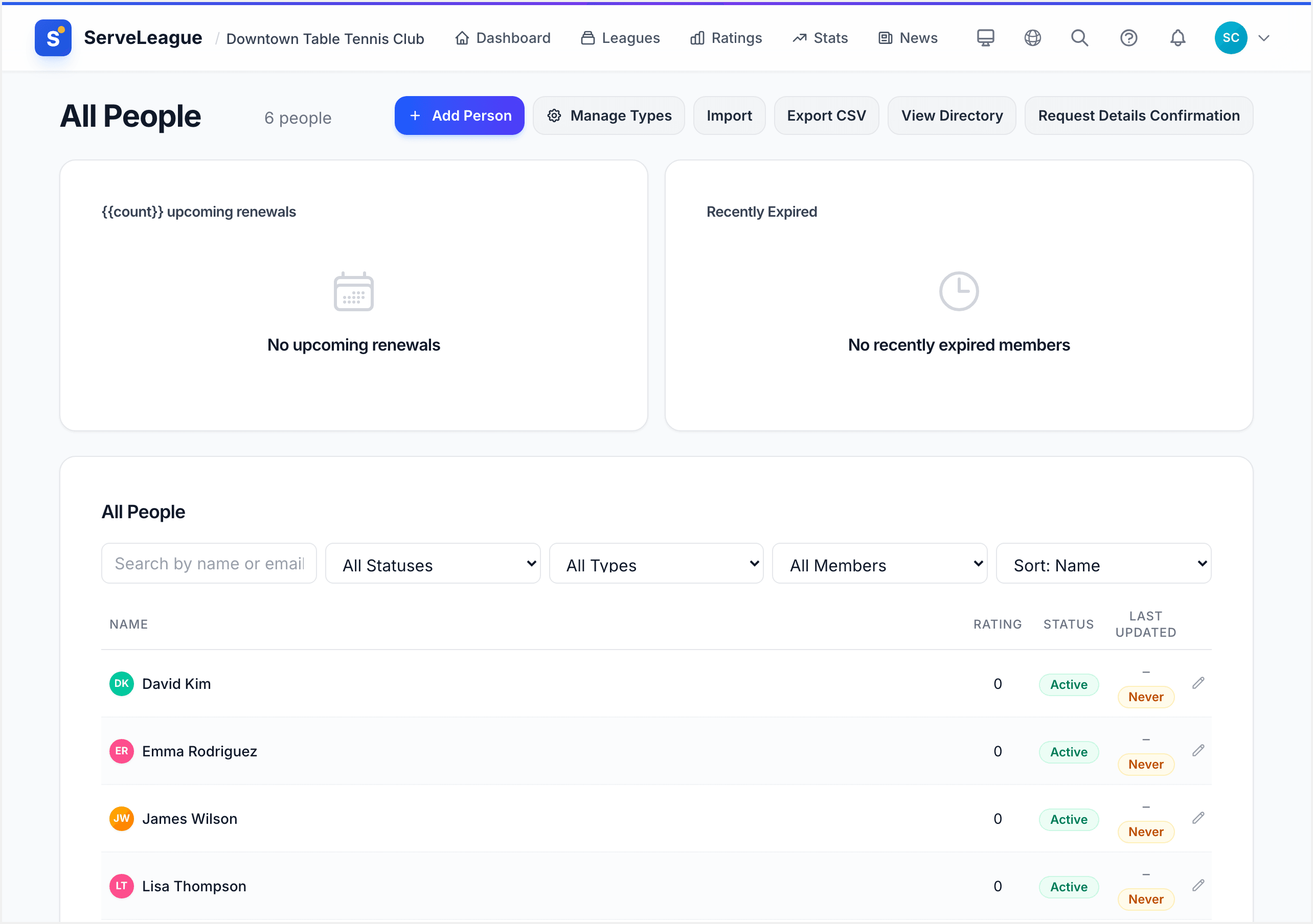Open the Stats nav item
The width and height of the screenshot is (1313, 924).
coord(820,38)
